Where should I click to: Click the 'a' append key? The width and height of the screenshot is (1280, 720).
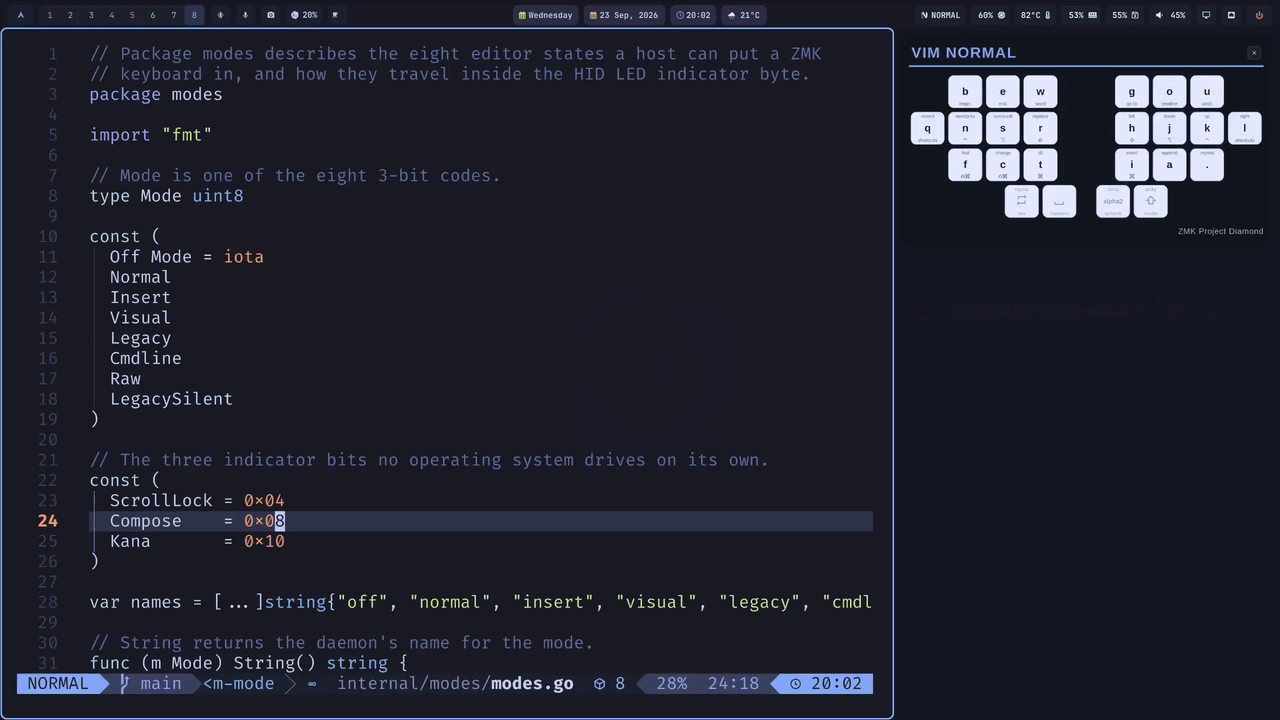tap(1169, 165)
